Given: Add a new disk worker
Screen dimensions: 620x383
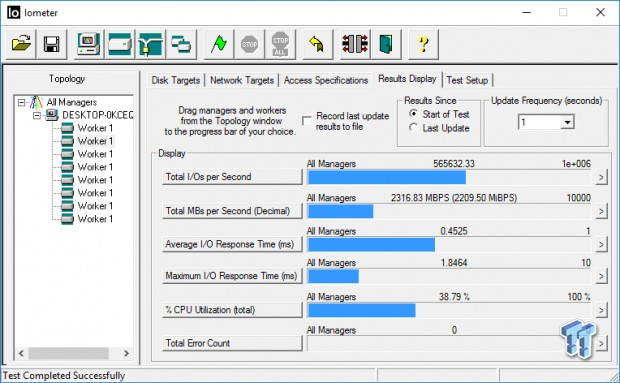Looking at the screenshot, I should (119, 44).
